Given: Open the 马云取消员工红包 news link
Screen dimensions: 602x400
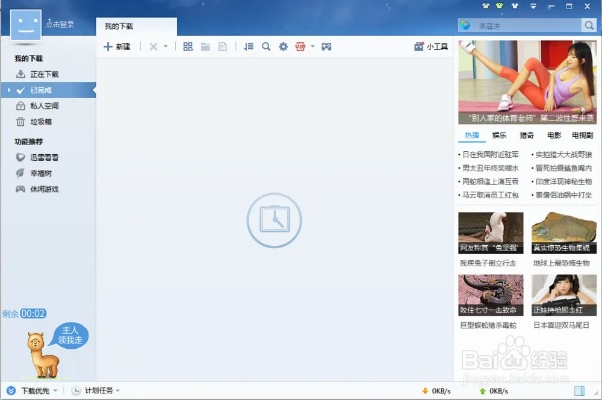Looking at the screenshot, I should pyautogui.click(x=490, y=195).
